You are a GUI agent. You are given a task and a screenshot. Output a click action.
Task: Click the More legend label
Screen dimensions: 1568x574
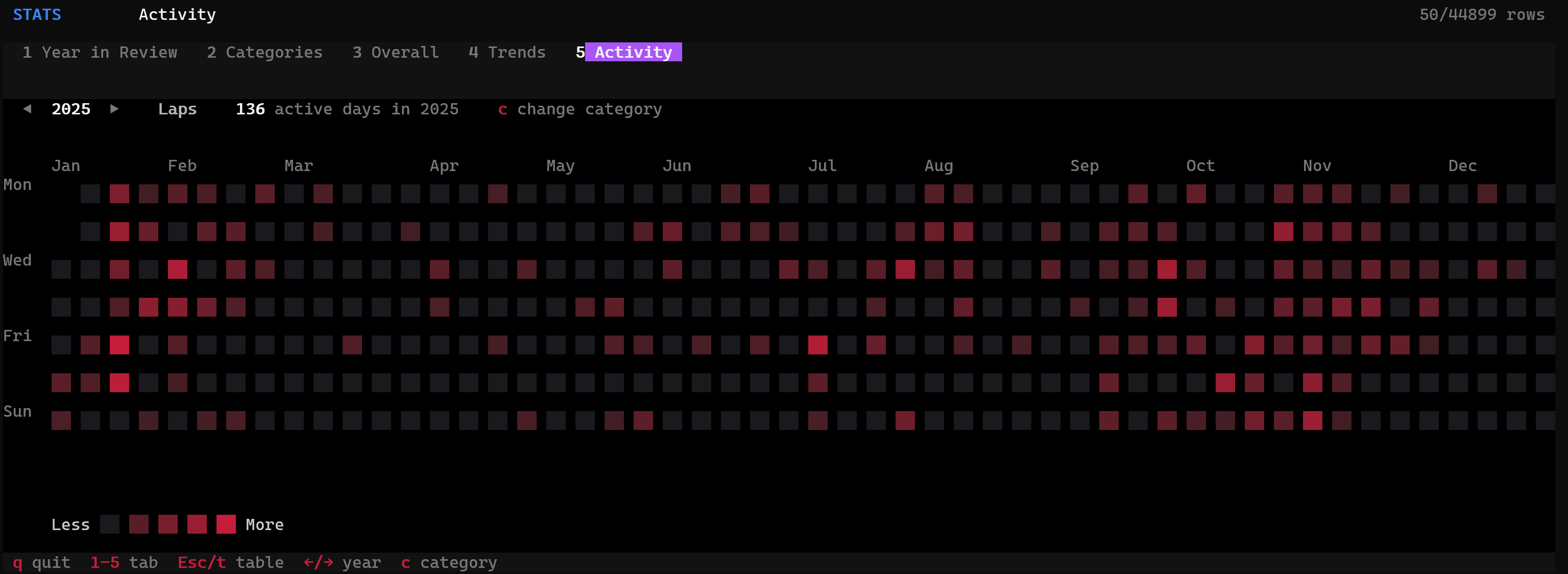pyautogui.click(x=265, y=524)
